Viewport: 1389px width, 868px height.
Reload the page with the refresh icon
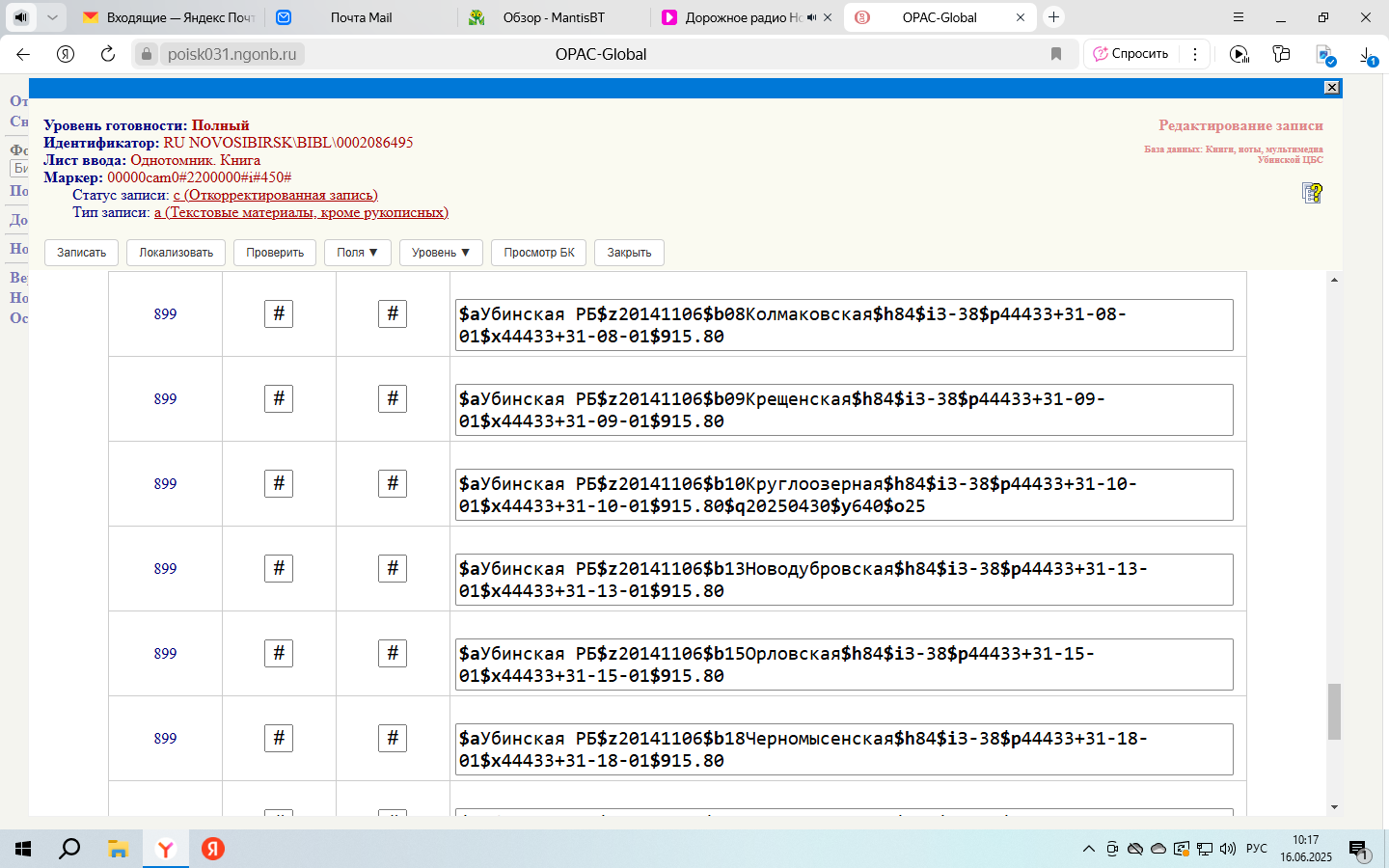(108, 54)
